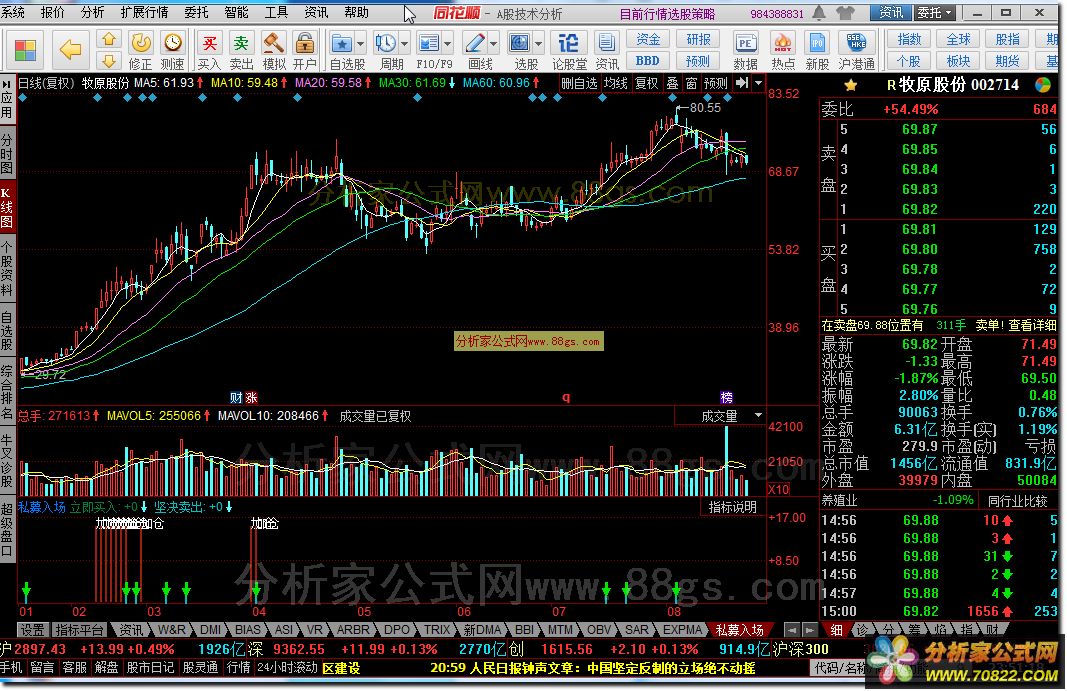Click the gold star favorite icon
1067x691 pixels.
coord(851,86)
